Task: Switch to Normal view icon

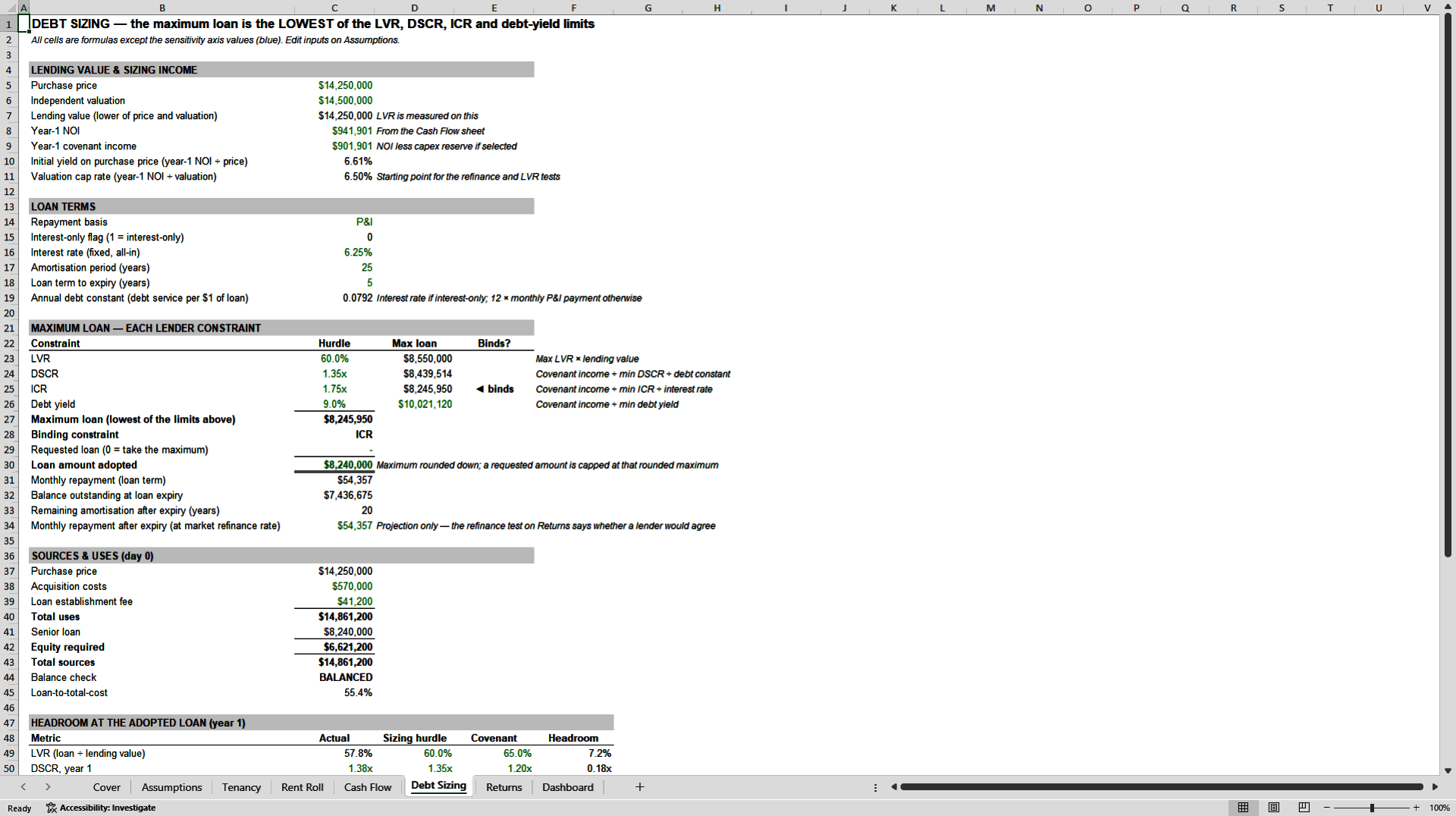Action: [x=1243, y=808]
